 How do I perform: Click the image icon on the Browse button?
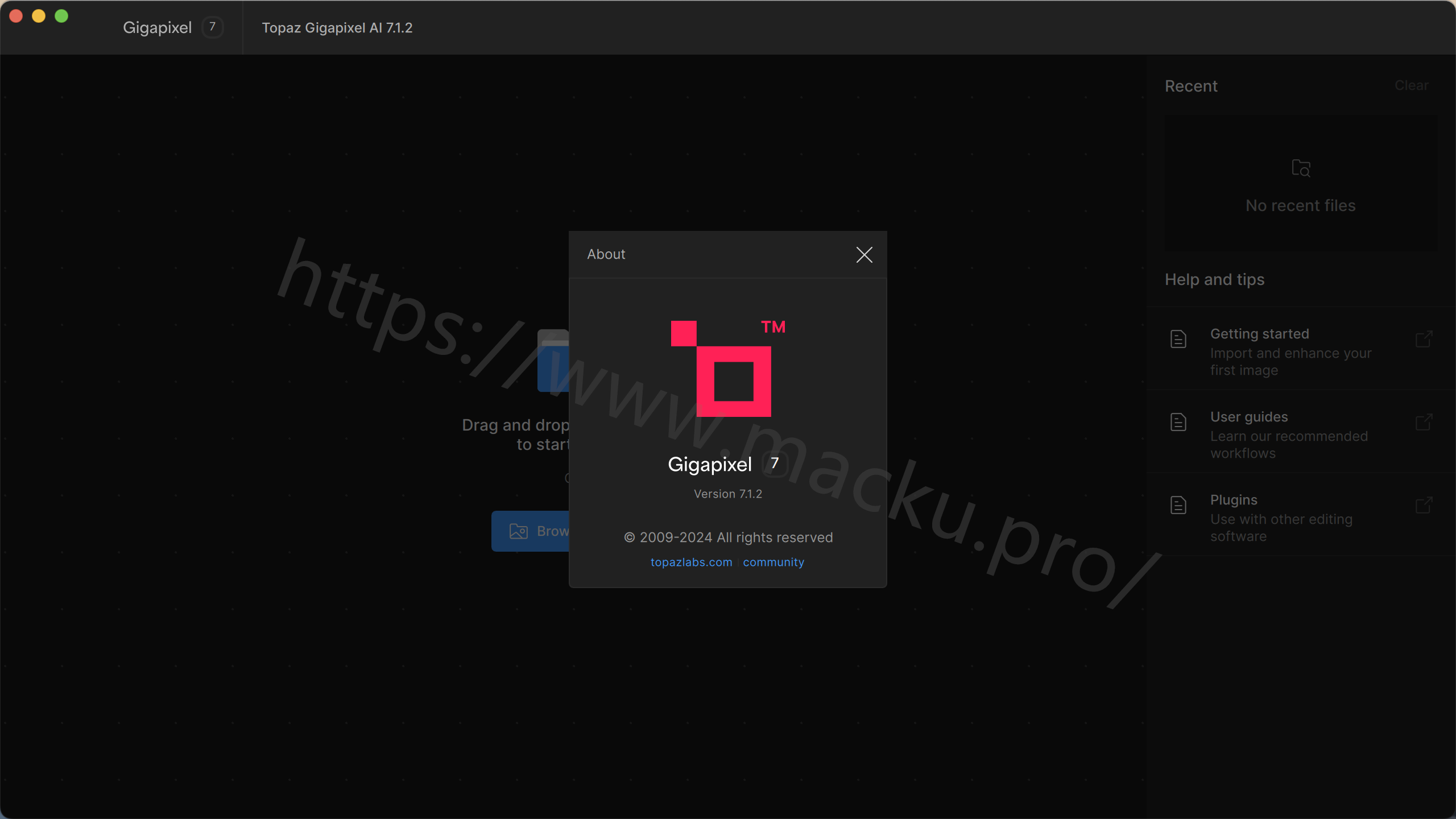click(x=518, y=531)
